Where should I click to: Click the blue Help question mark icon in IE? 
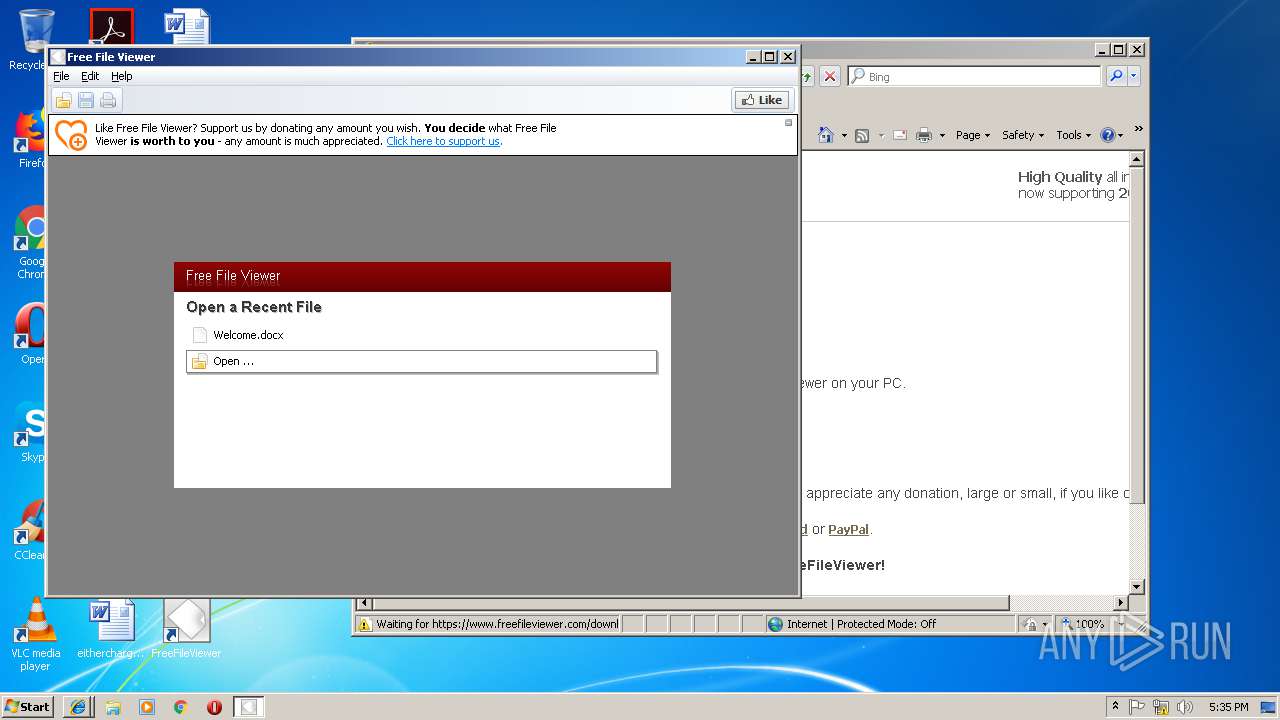(x=1107, y=135)
